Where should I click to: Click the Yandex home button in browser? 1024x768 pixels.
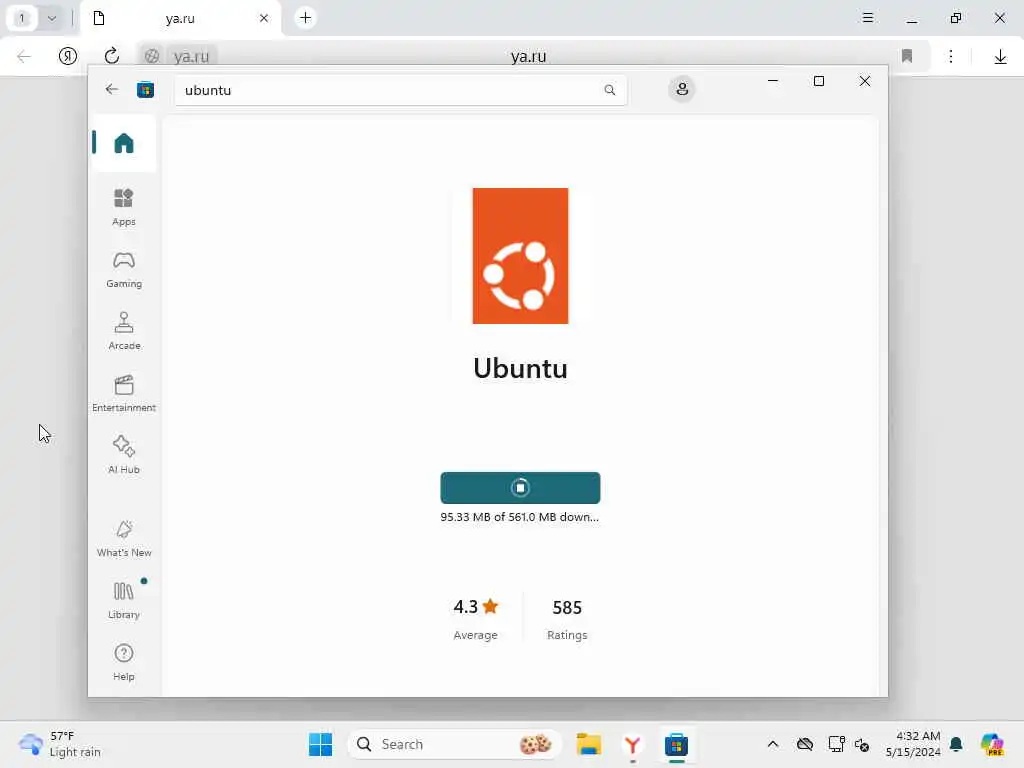pos(68,56)
